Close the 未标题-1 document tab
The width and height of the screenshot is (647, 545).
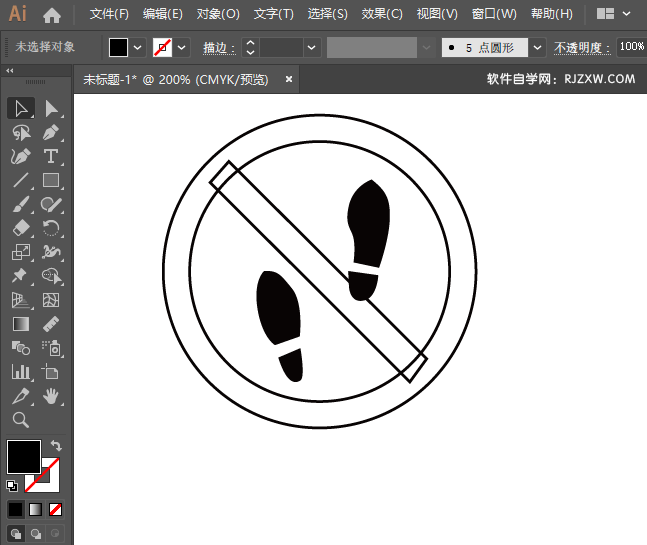[289, 79]
